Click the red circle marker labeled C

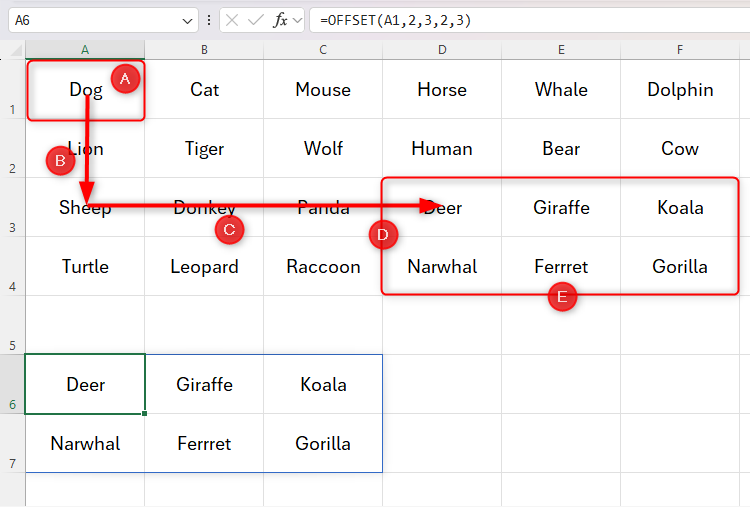(229, 230)
